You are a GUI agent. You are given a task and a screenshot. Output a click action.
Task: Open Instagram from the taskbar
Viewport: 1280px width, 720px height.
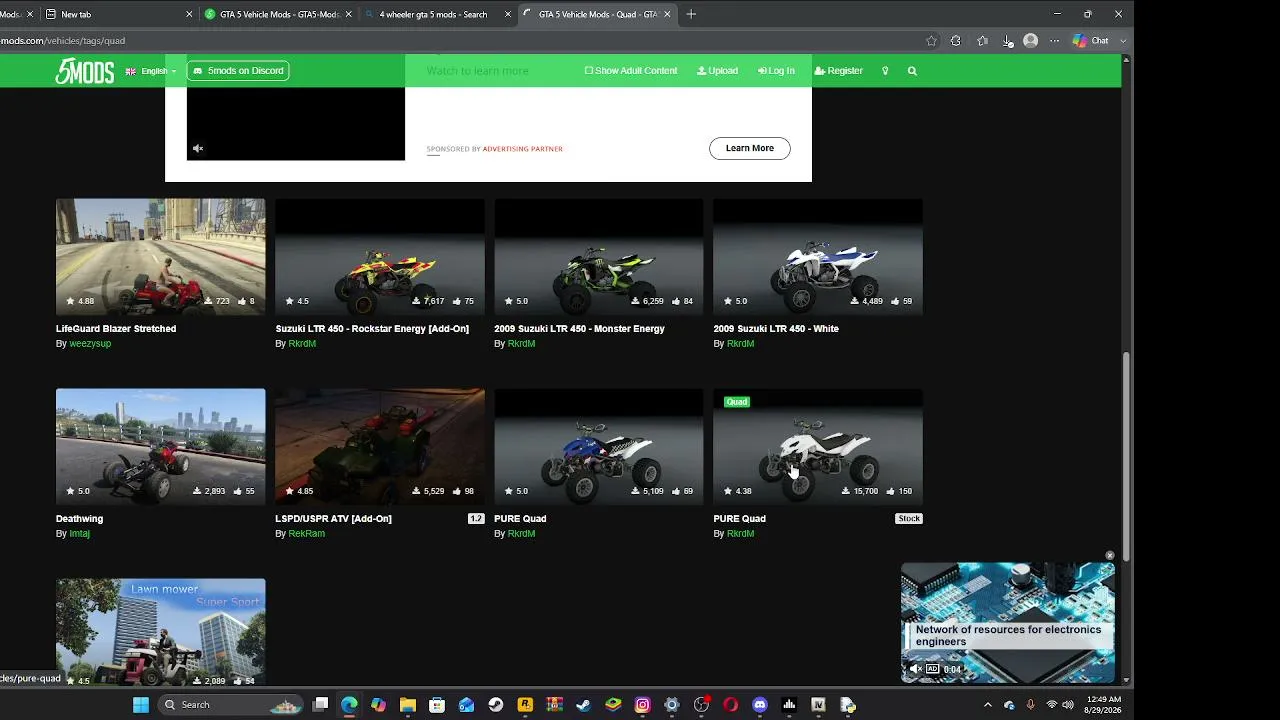(643, 705)
